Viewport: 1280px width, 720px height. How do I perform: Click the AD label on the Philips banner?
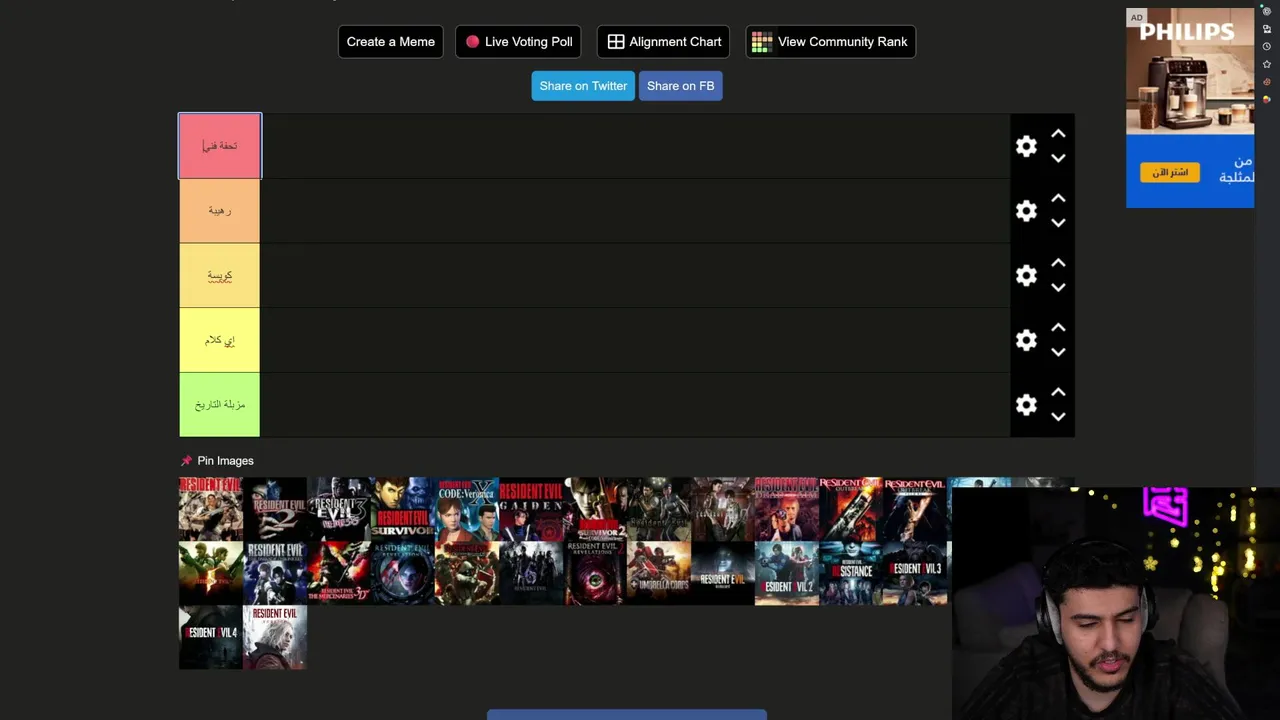1136,17
